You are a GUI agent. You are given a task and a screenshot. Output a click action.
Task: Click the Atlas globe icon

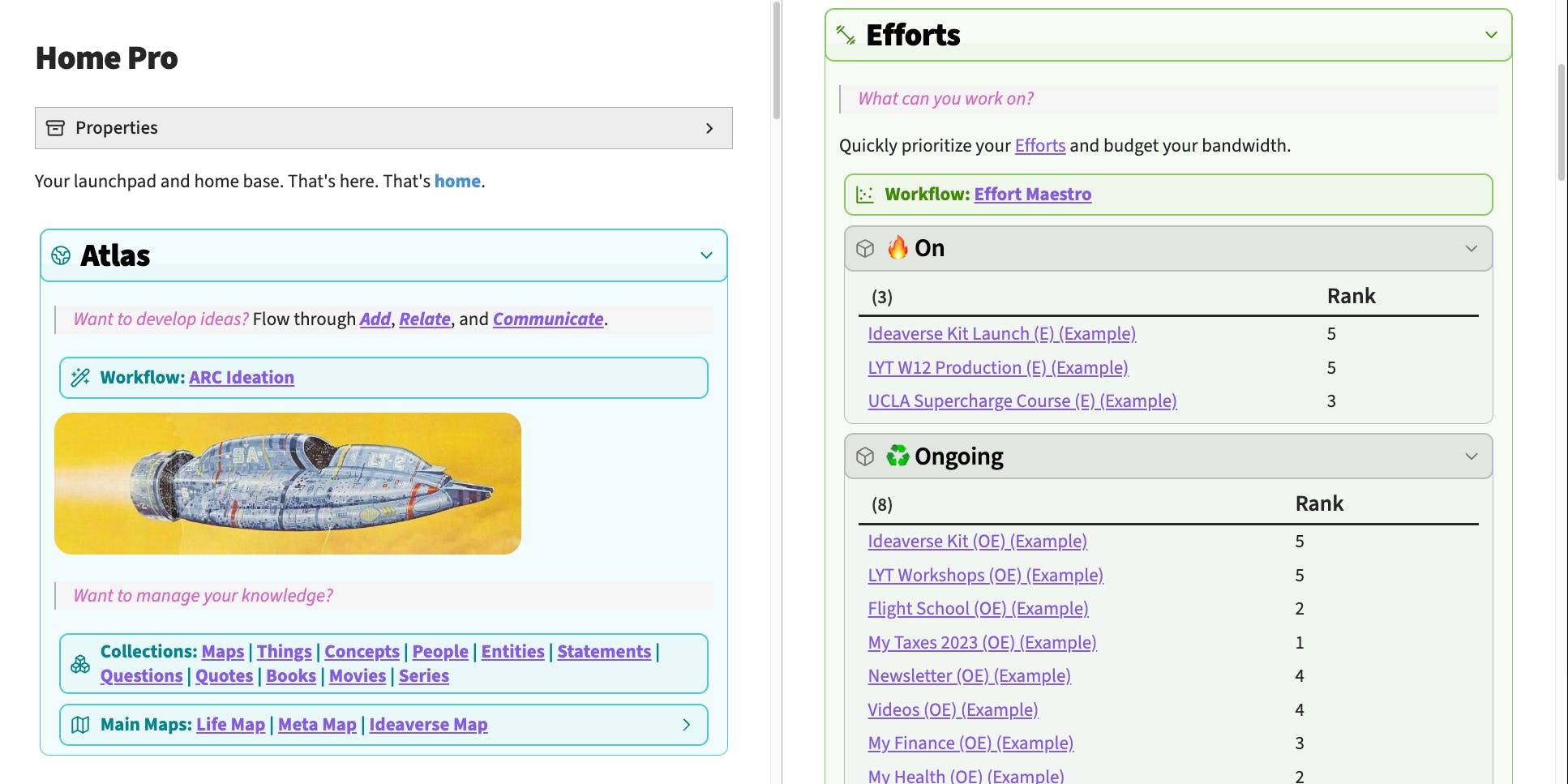point(61,255)
